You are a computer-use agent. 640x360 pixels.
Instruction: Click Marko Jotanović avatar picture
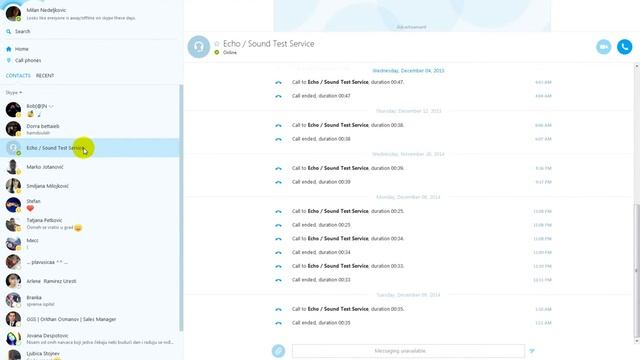pos(13,167)
